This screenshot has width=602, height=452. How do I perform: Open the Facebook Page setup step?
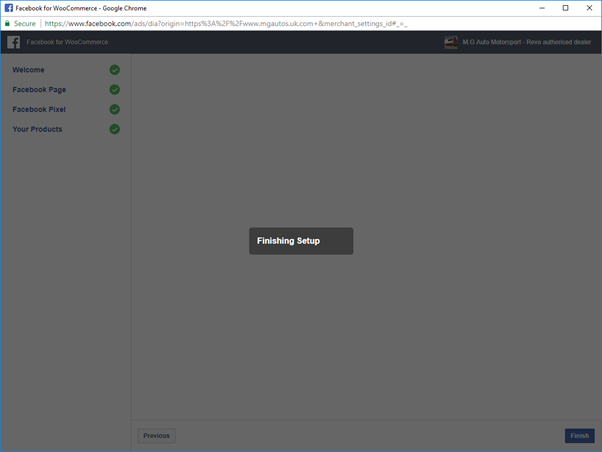(39, 89)
